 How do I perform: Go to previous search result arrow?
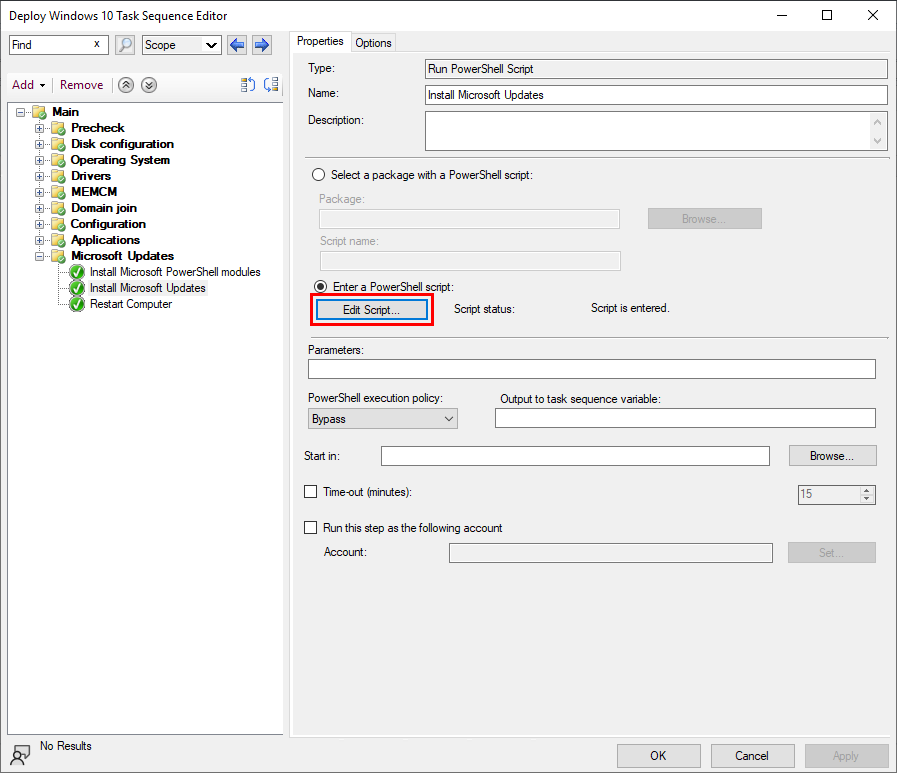237,45
